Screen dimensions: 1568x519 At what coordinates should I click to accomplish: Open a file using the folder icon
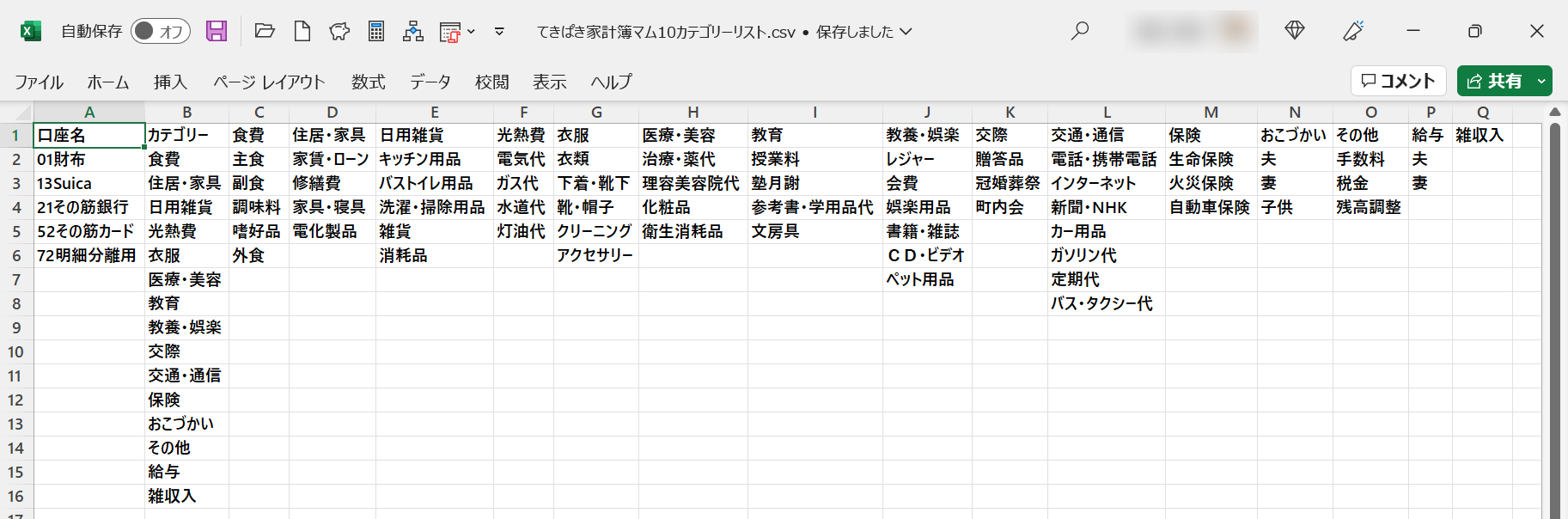tap(265, 32)
